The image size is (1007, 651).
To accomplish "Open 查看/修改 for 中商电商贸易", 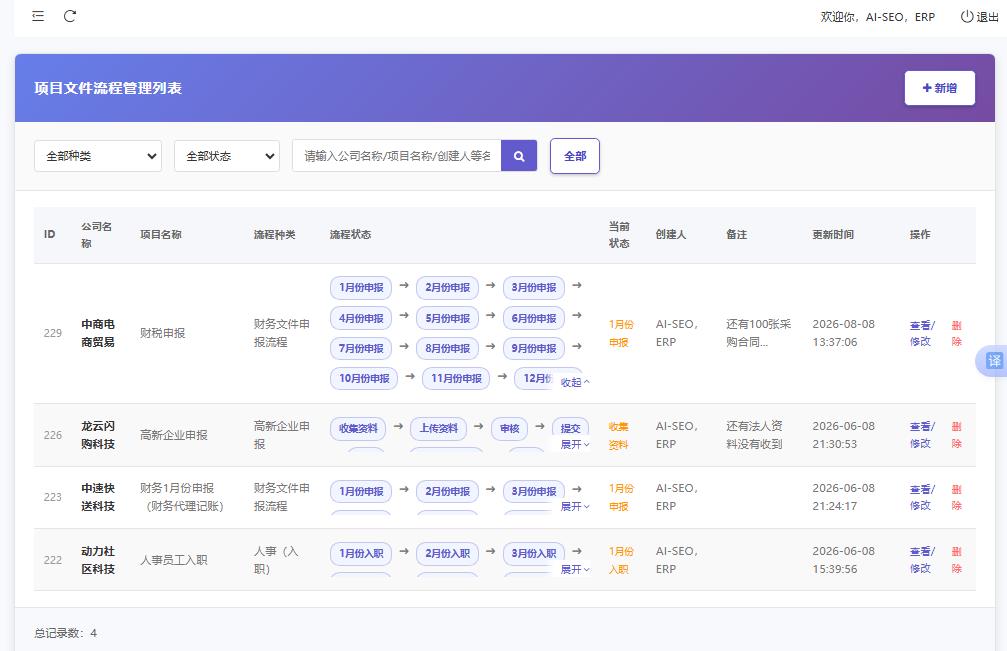I will (x=922, y=333).
